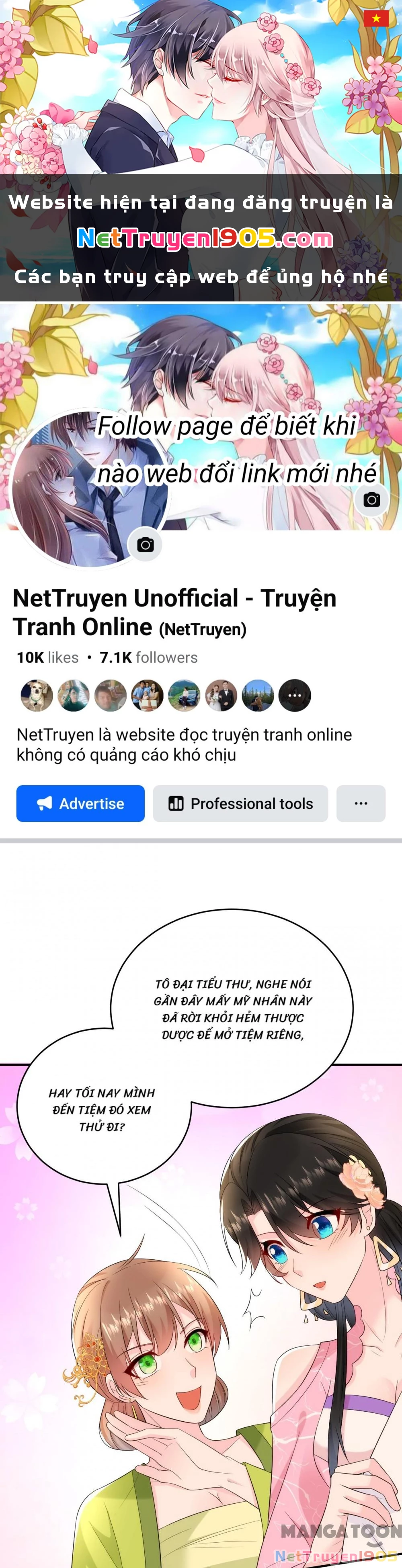Click the NetTruyen Unofficial page title
Viewport: 402px width, 1568px height.
(175, 612)
